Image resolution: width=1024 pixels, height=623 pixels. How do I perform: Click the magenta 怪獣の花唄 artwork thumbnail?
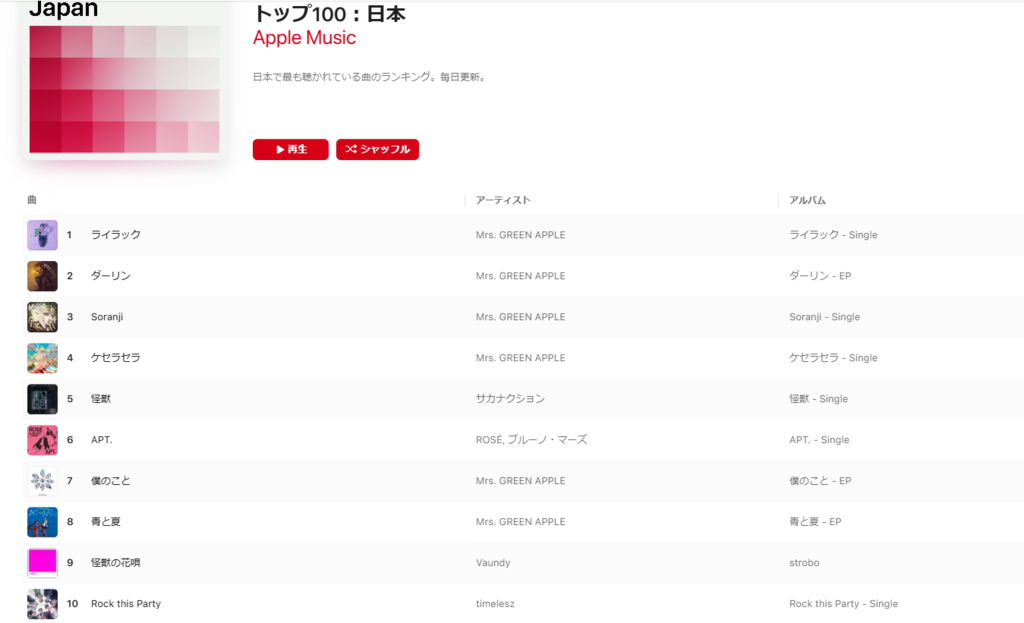(42, 563)
